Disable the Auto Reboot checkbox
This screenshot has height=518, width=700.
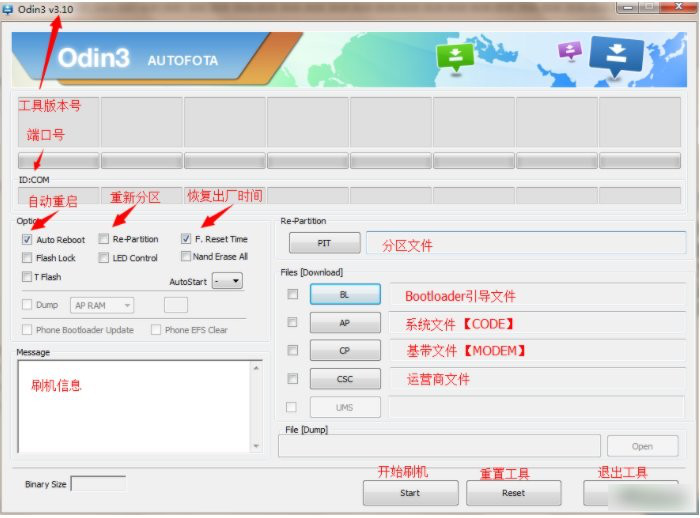[27, 239]
